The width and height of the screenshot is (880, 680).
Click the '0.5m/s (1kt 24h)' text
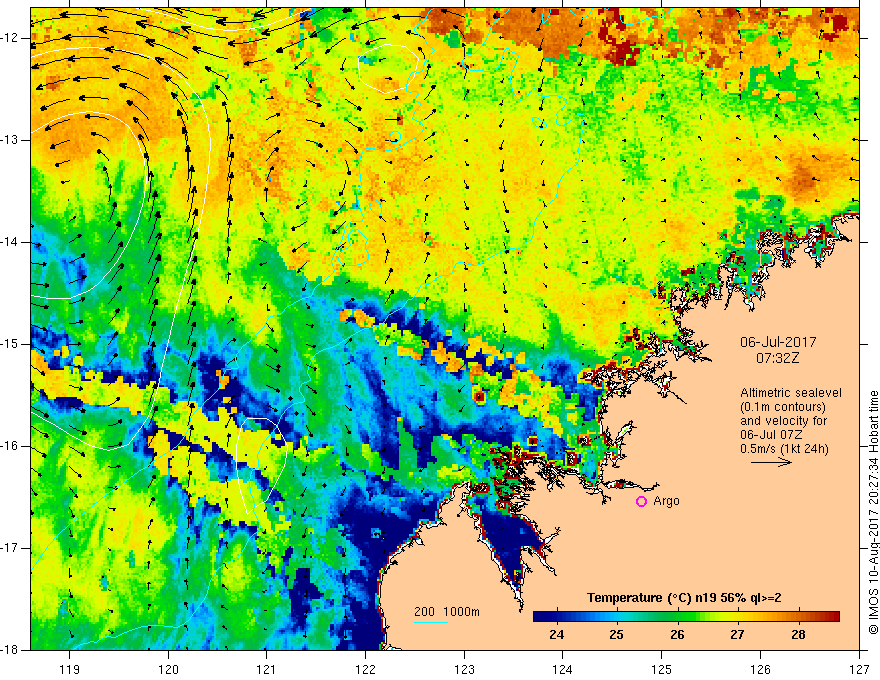click(784, 448)
